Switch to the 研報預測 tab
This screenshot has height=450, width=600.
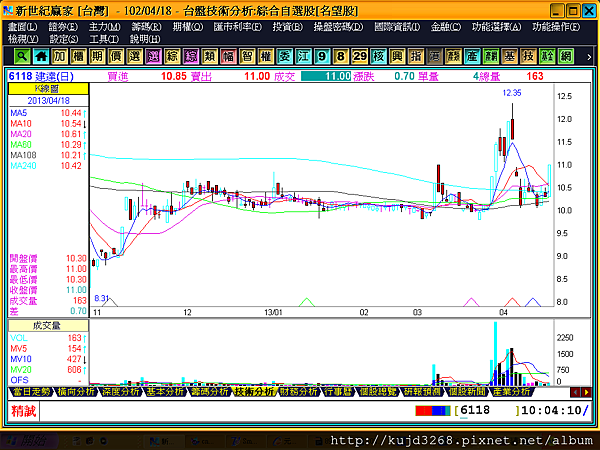(x=422, y=391)
